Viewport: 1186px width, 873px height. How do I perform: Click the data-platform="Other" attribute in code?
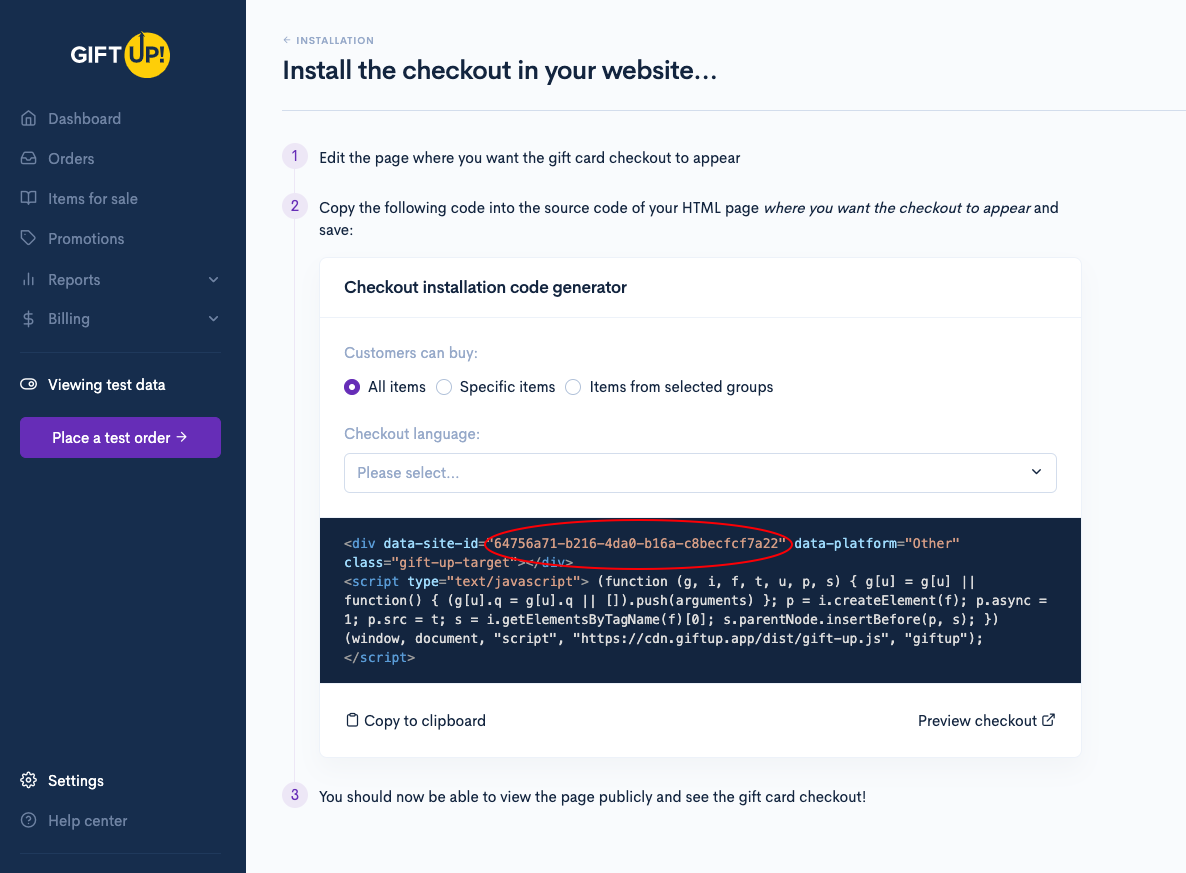[877, 543]
